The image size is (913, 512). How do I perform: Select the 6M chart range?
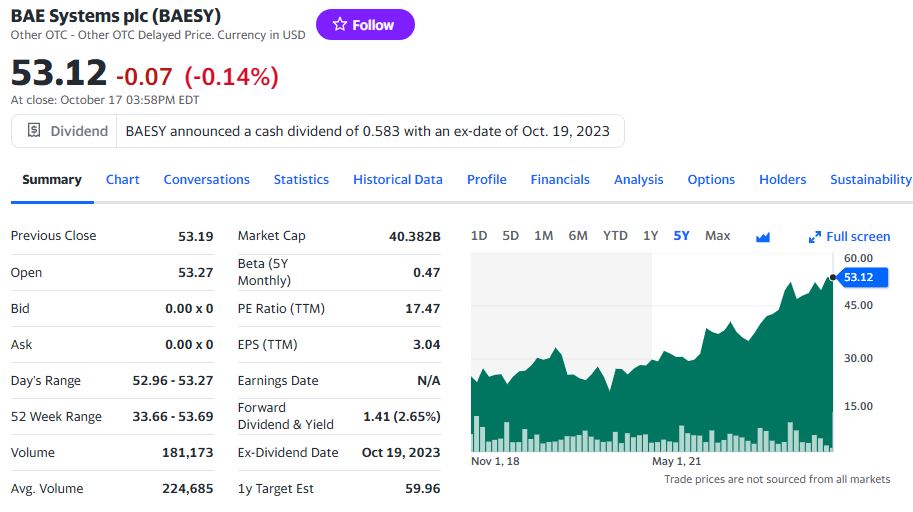click(x=578, y=236)
